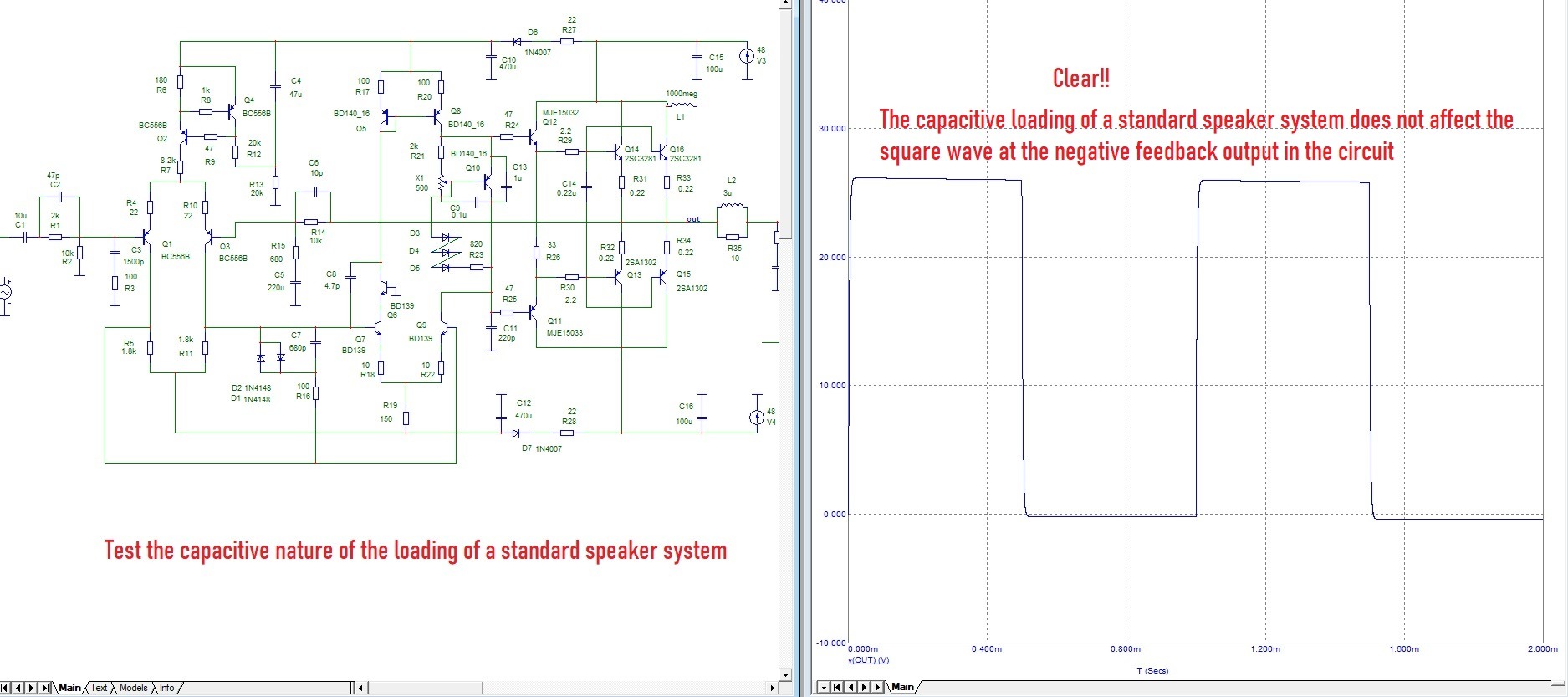The height and width of the screenshot is (697, 1568).
Task: Select capacitor C15 100u
Action: coord(696,57)
